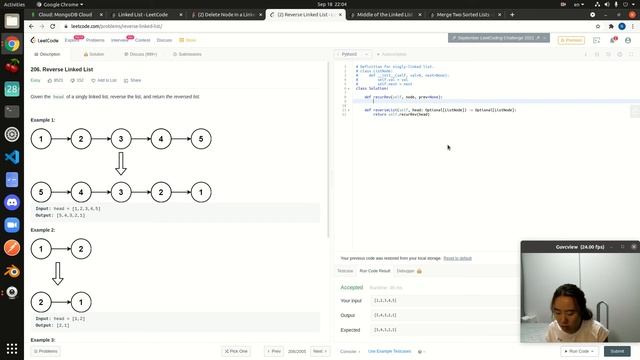This screenshot has height=360, width=640.
Task: Open the LeetCode logo home link
Action: point(44,40)
